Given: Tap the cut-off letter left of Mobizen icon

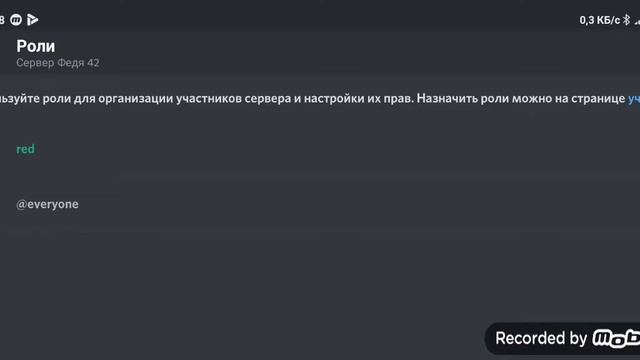Looking at the screenshot, I should 2,20.
